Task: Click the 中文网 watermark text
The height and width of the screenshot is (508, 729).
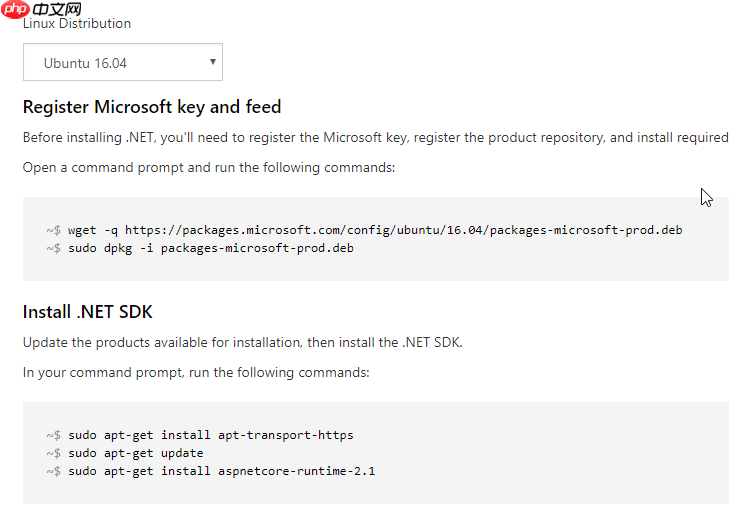Action: click(57, 9)
